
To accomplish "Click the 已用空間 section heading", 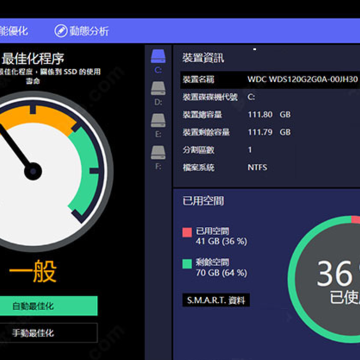I will pos(203,201).
